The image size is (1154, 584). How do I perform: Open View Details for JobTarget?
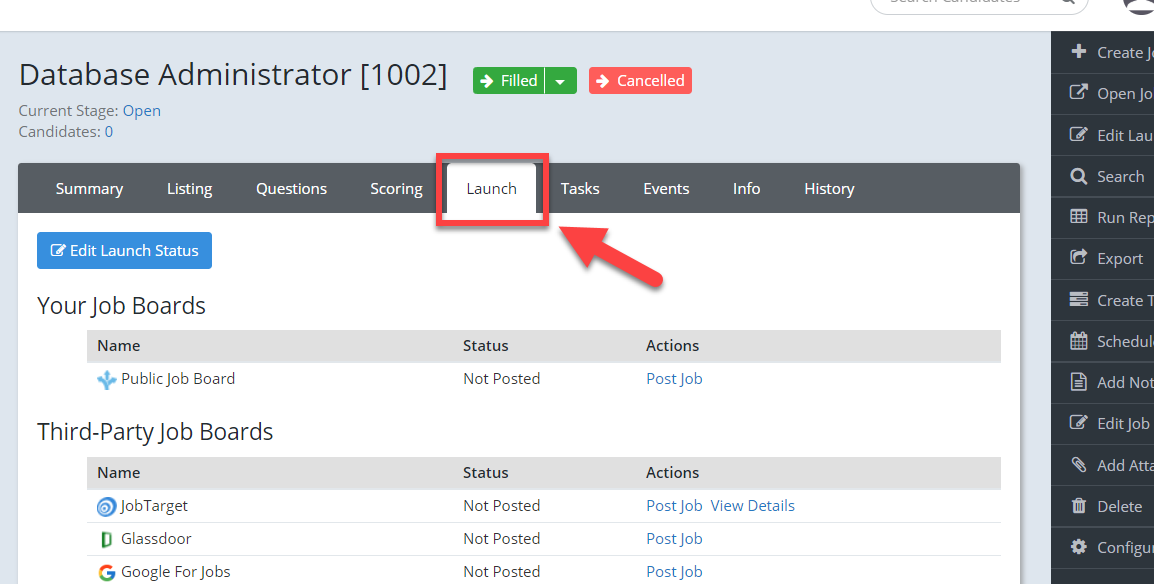[x=752, y=506]
